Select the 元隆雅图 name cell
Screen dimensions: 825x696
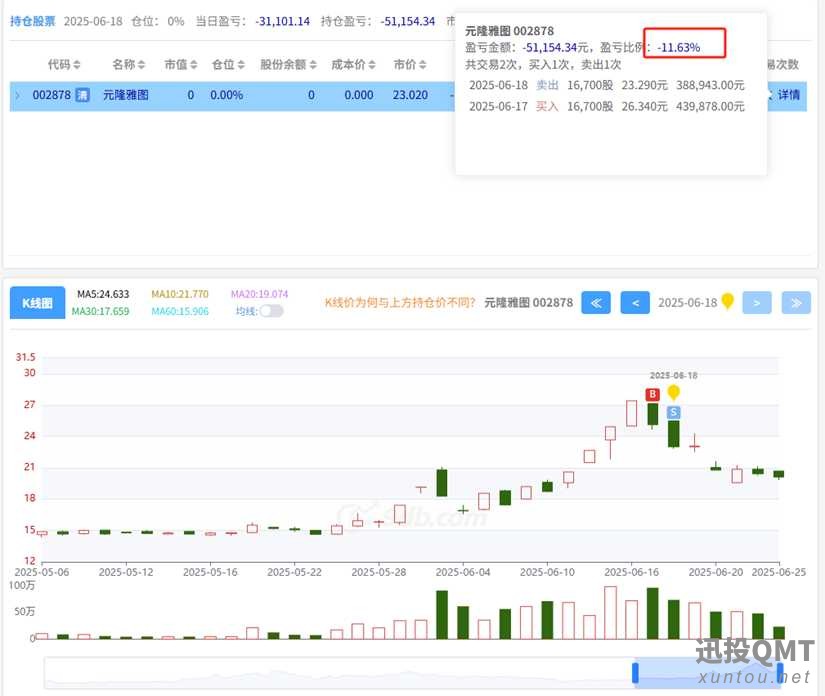coord(126,95)
